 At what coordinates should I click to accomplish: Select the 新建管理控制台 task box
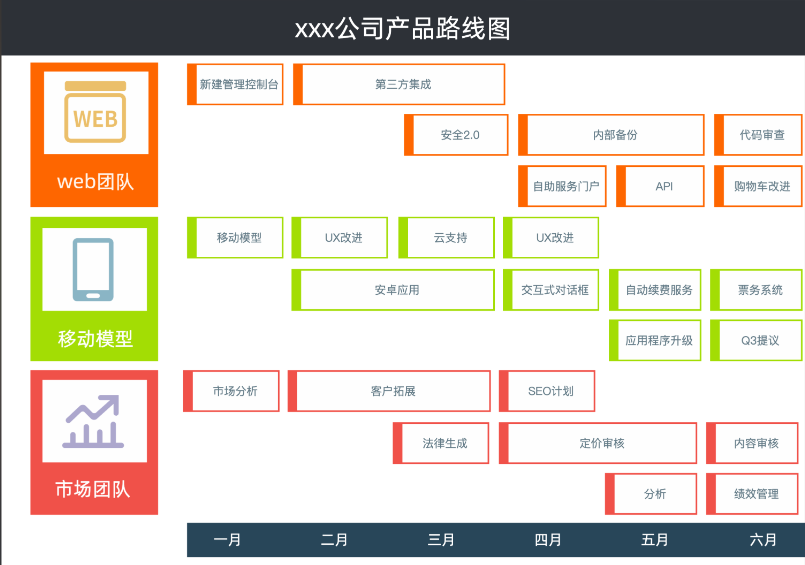tap(235, 84)
